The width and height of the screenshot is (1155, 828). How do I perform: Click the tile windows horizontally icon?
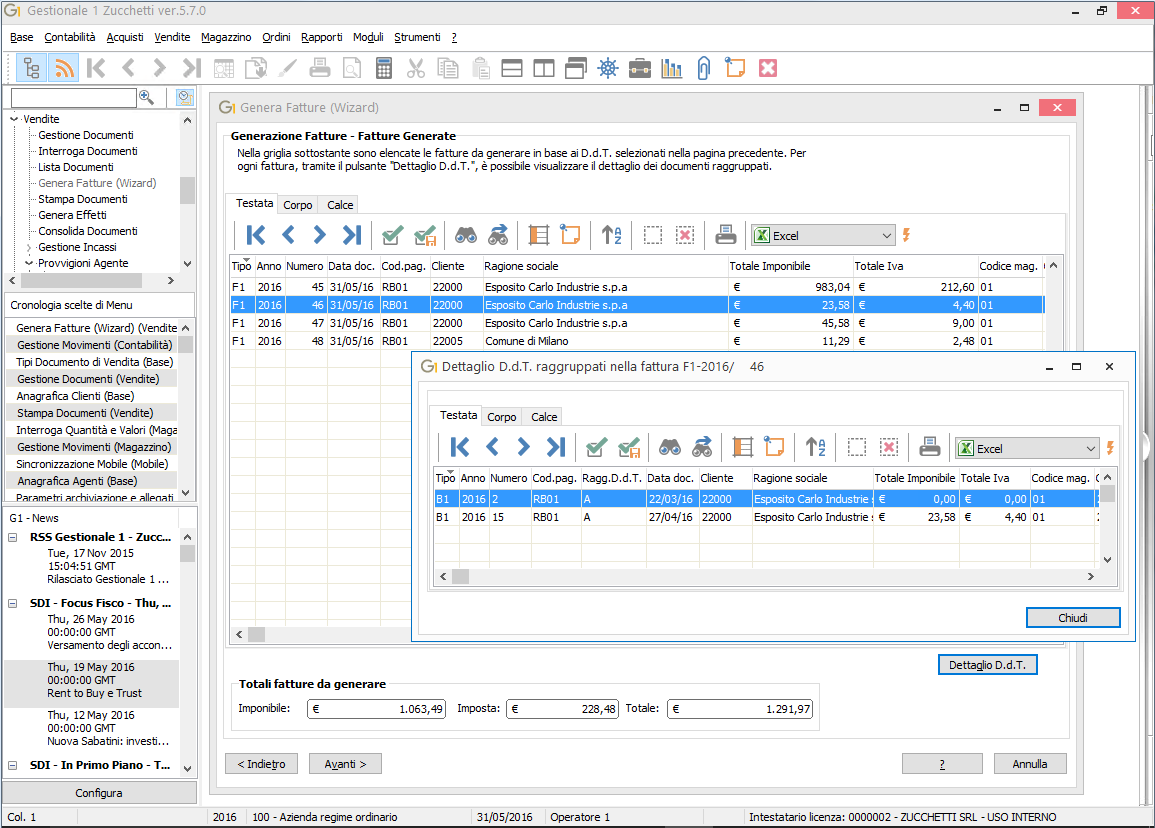[512, 69]
